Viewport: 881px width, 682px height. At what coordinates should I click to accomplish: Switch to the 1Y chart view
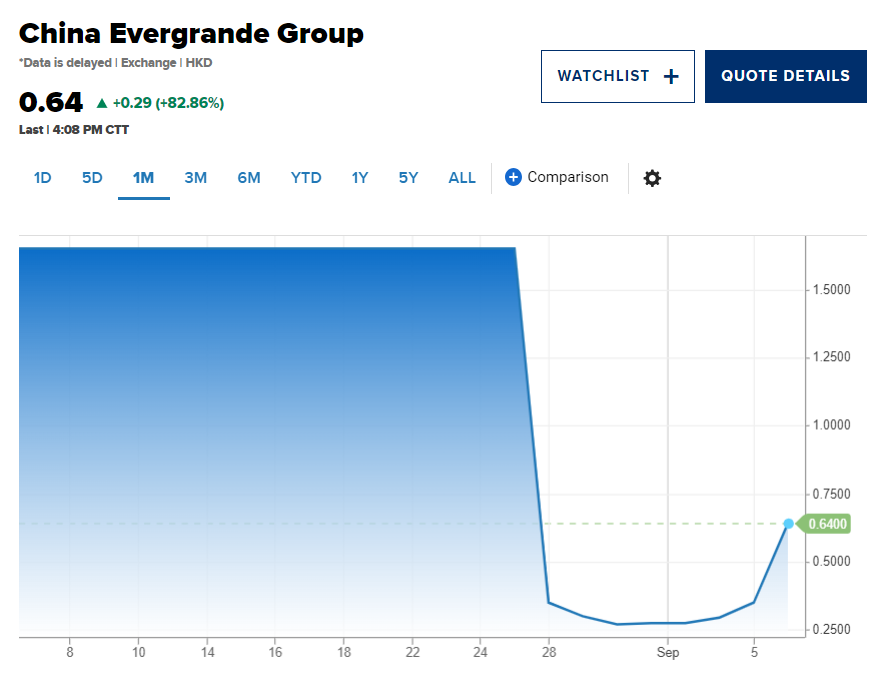coord(360,178)
